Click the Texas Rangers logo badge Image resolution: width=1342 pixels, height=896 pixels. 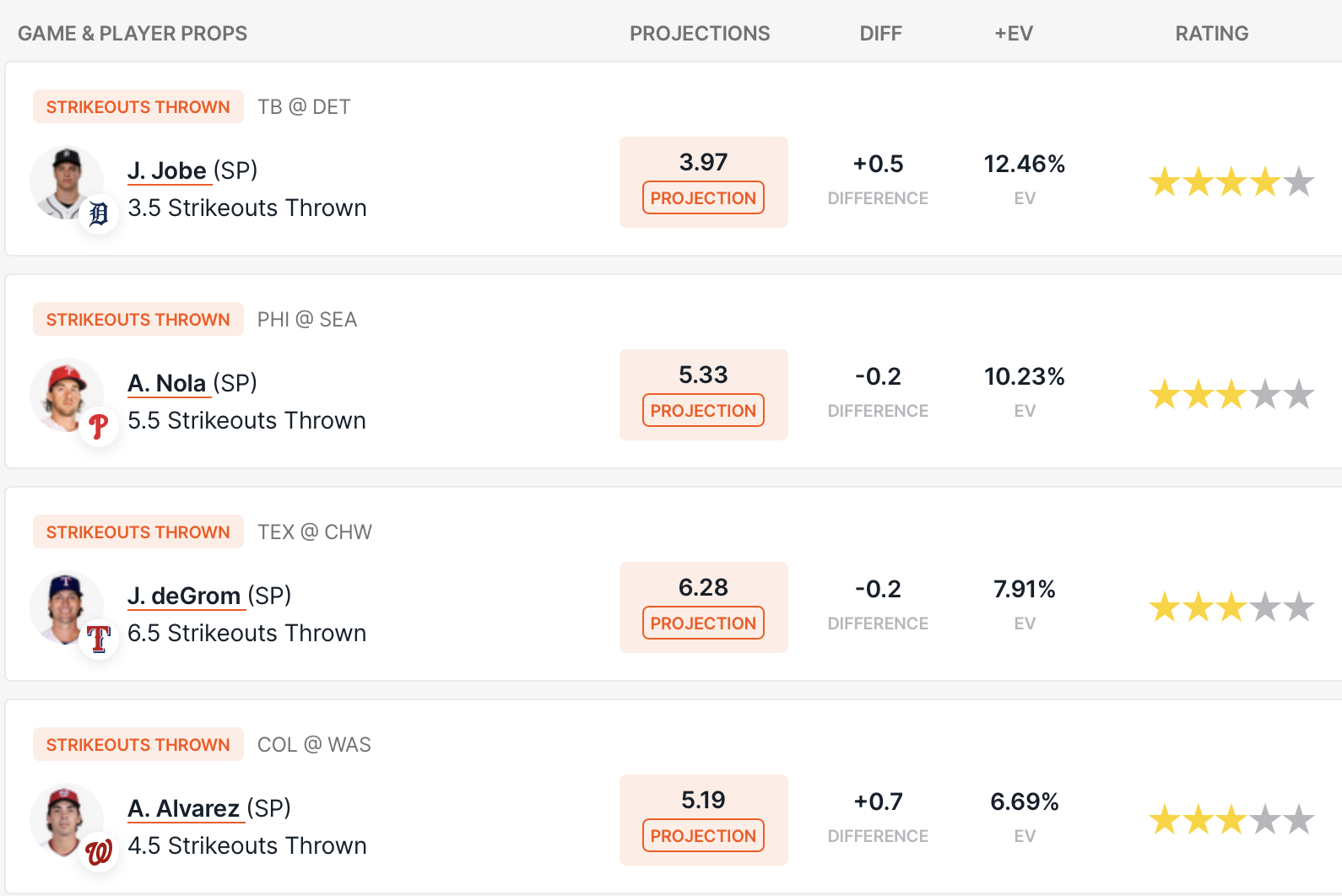99,640
